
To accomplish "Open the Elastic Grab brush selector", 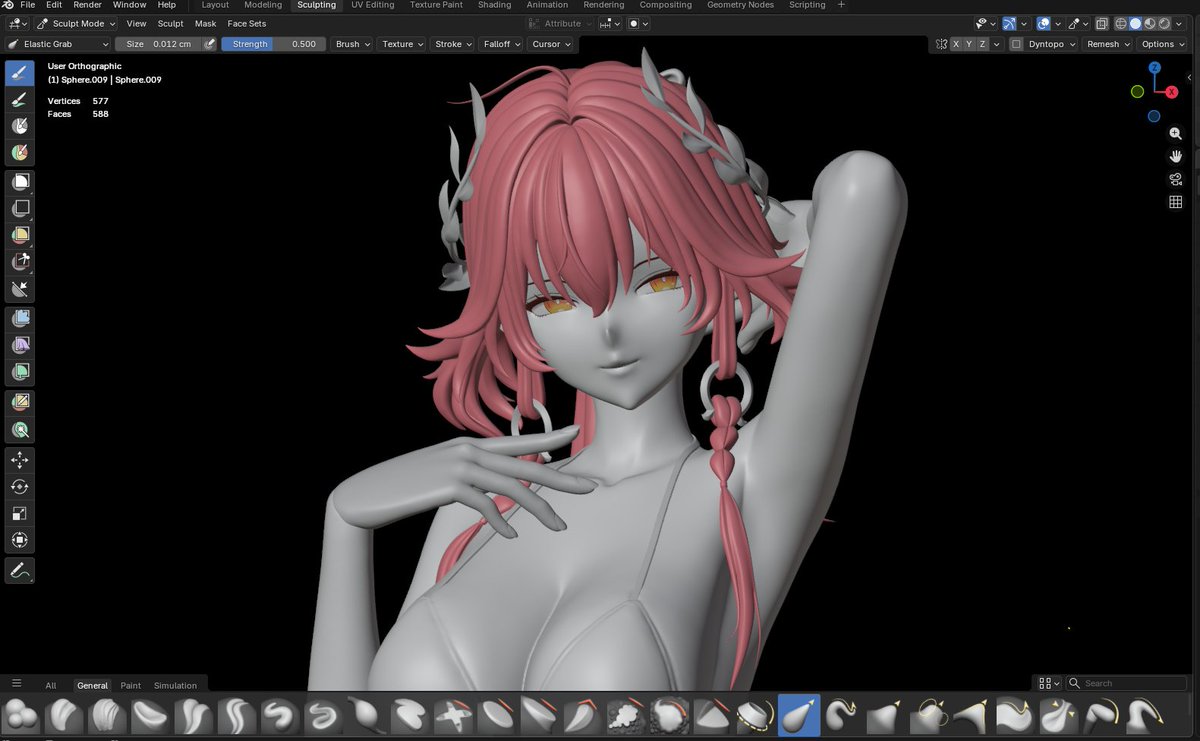I will pyautogui.click(x=58, y=44).
